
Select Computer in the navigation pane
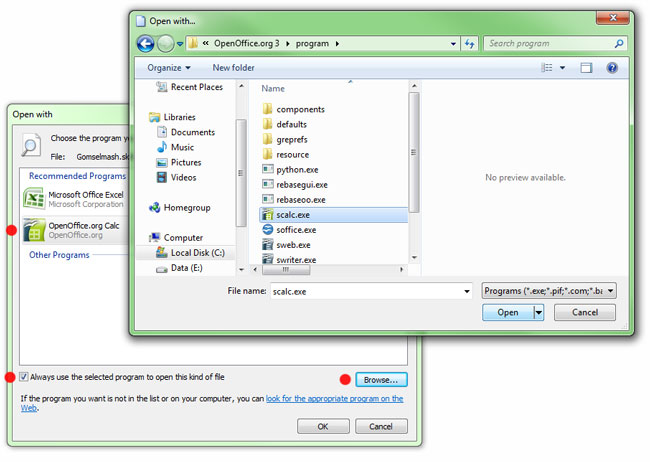(x=176, y=238)
